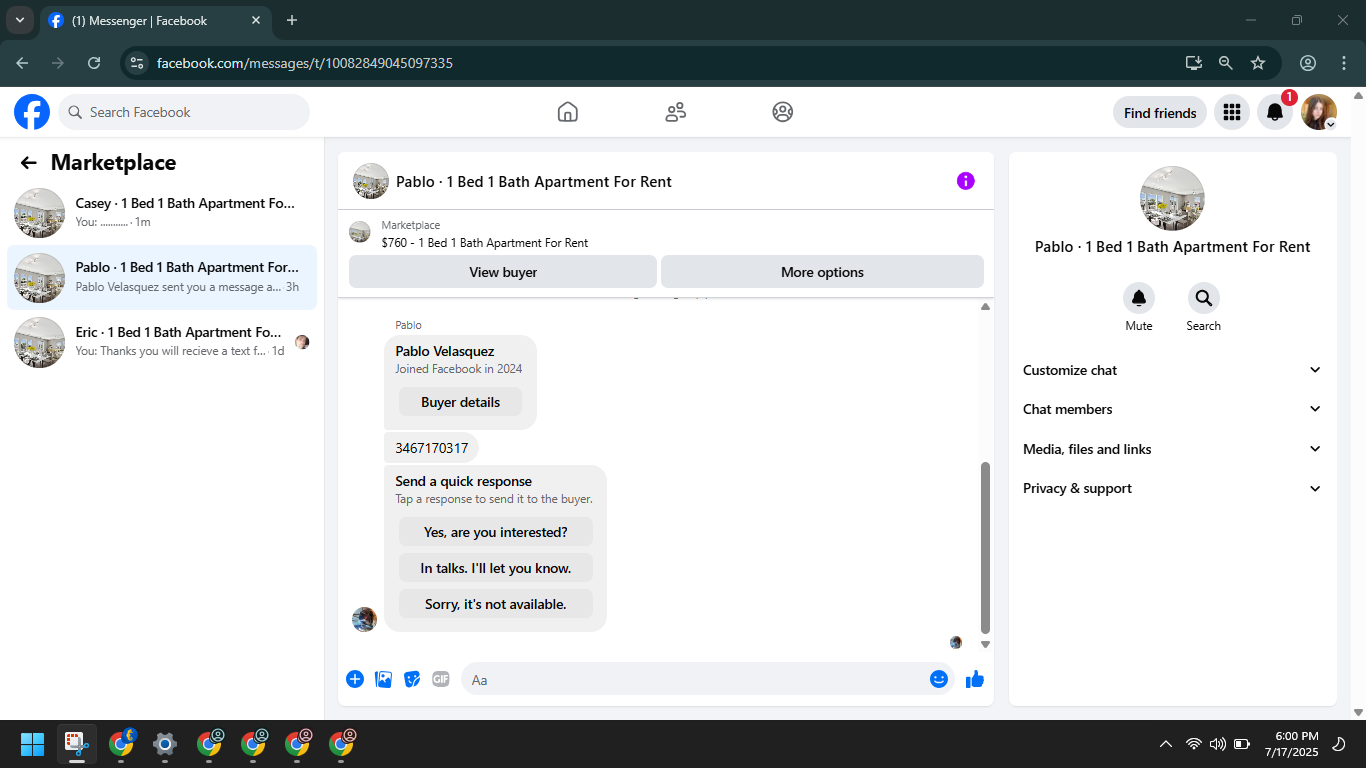Show hidden system tray icons
The image size is (1366, 768).
tap(1166, 744)
